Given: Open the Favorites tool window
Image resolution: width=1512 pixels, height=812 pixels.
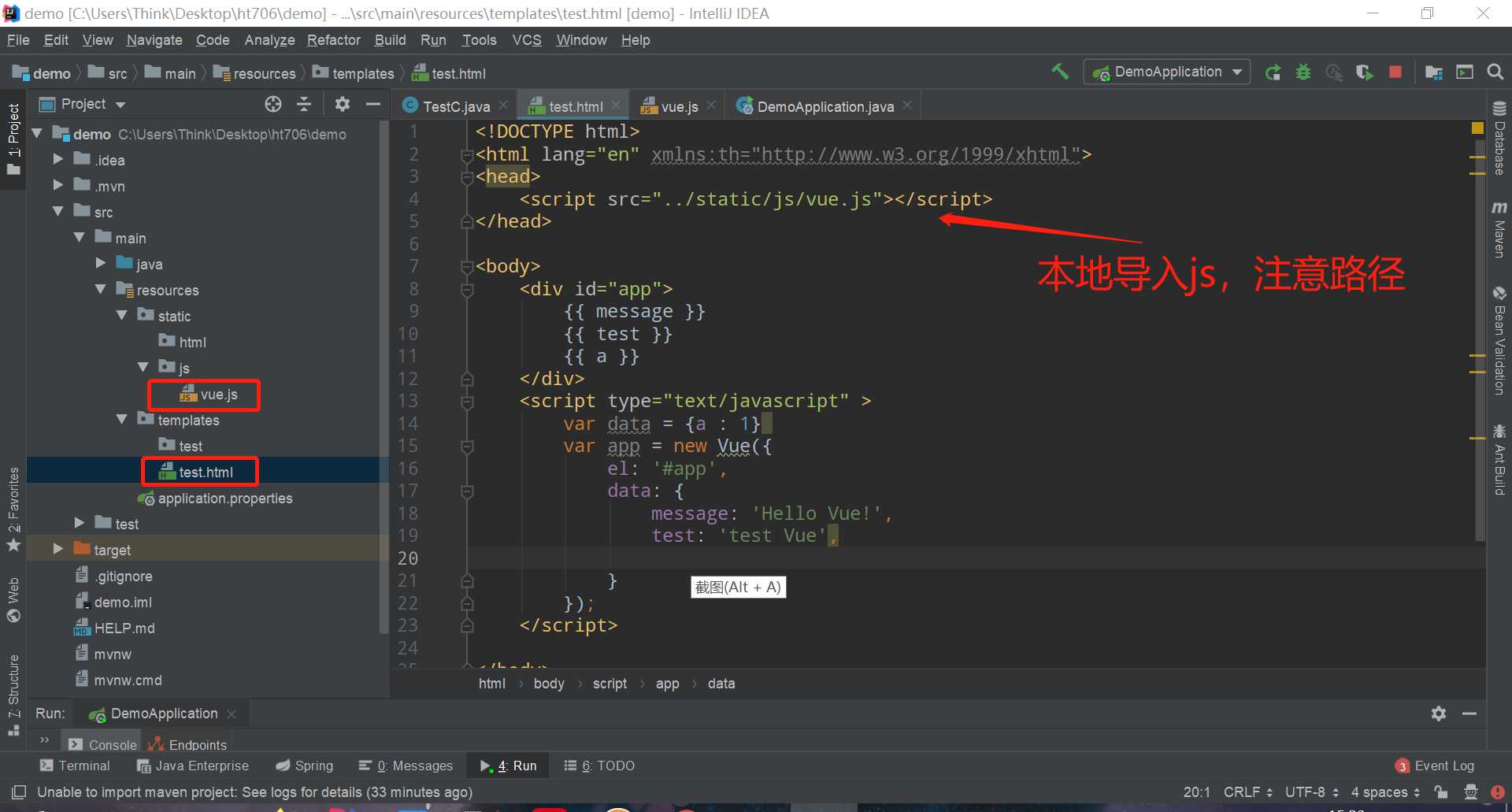Looking at the screenshot, I should click(13, 510).
